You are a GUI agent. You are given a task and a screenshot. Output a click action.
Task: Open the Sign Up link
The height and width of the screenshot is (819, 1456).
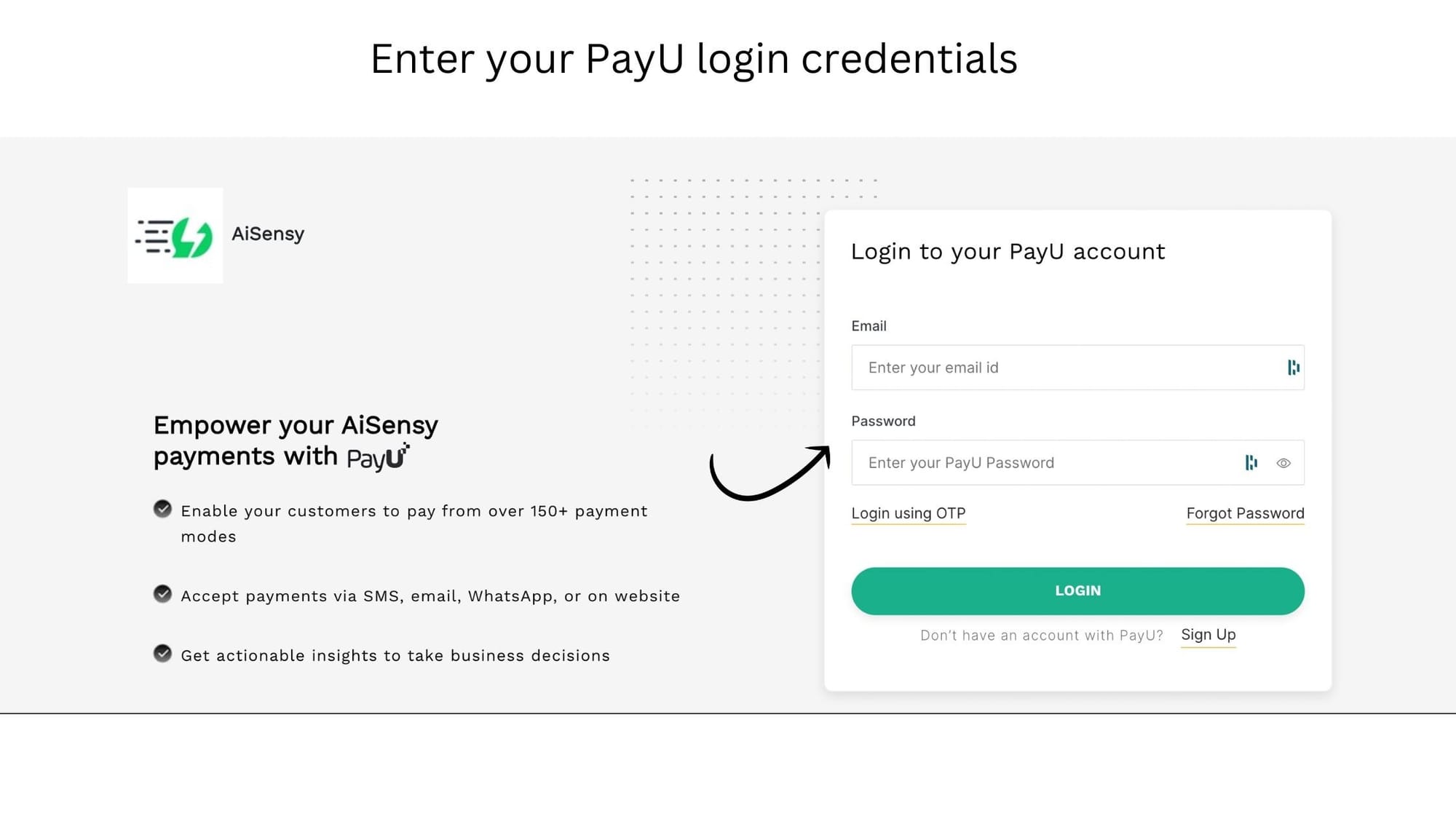click(x=1208, y=635)
